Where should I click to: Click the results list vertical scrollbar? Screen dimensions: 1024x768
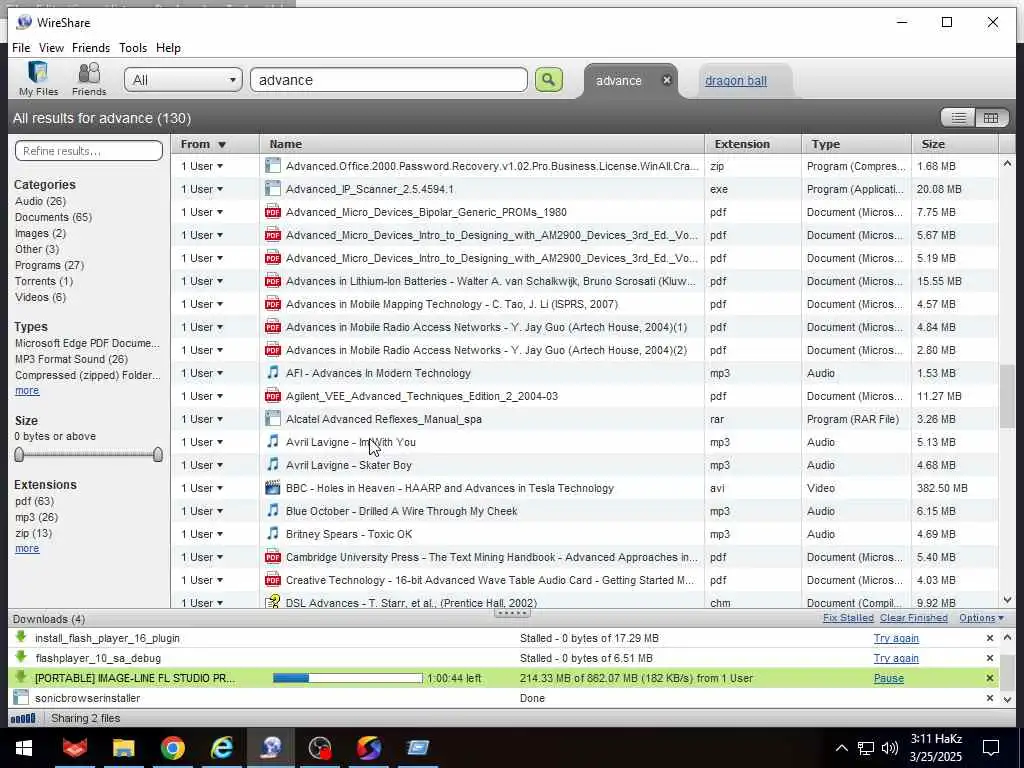tap(1006, 396)
